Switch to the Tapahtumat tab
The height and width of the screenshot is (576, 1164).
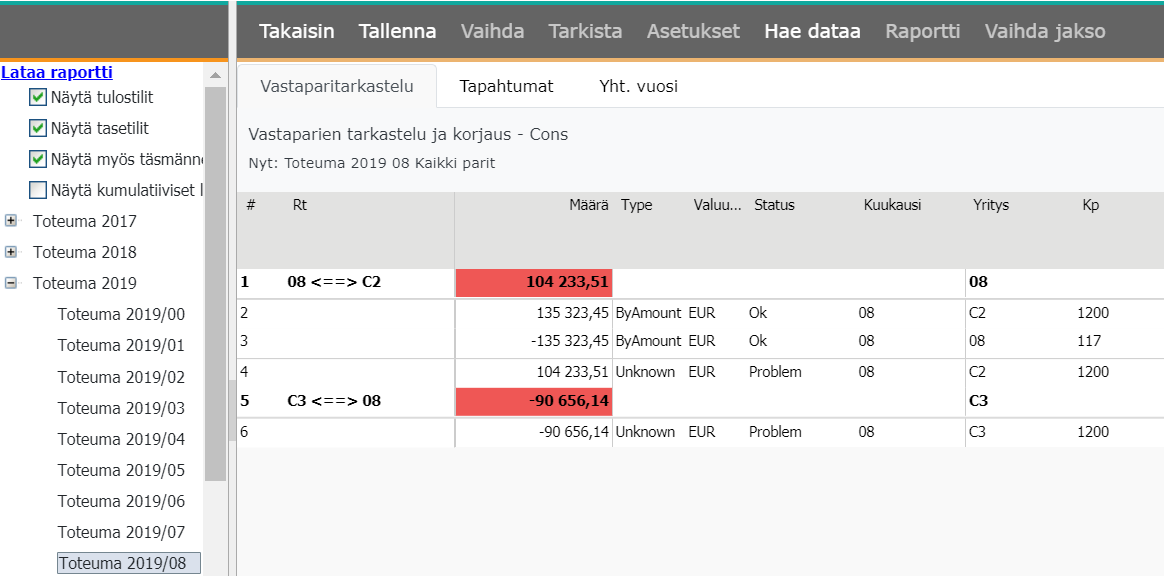506,86
